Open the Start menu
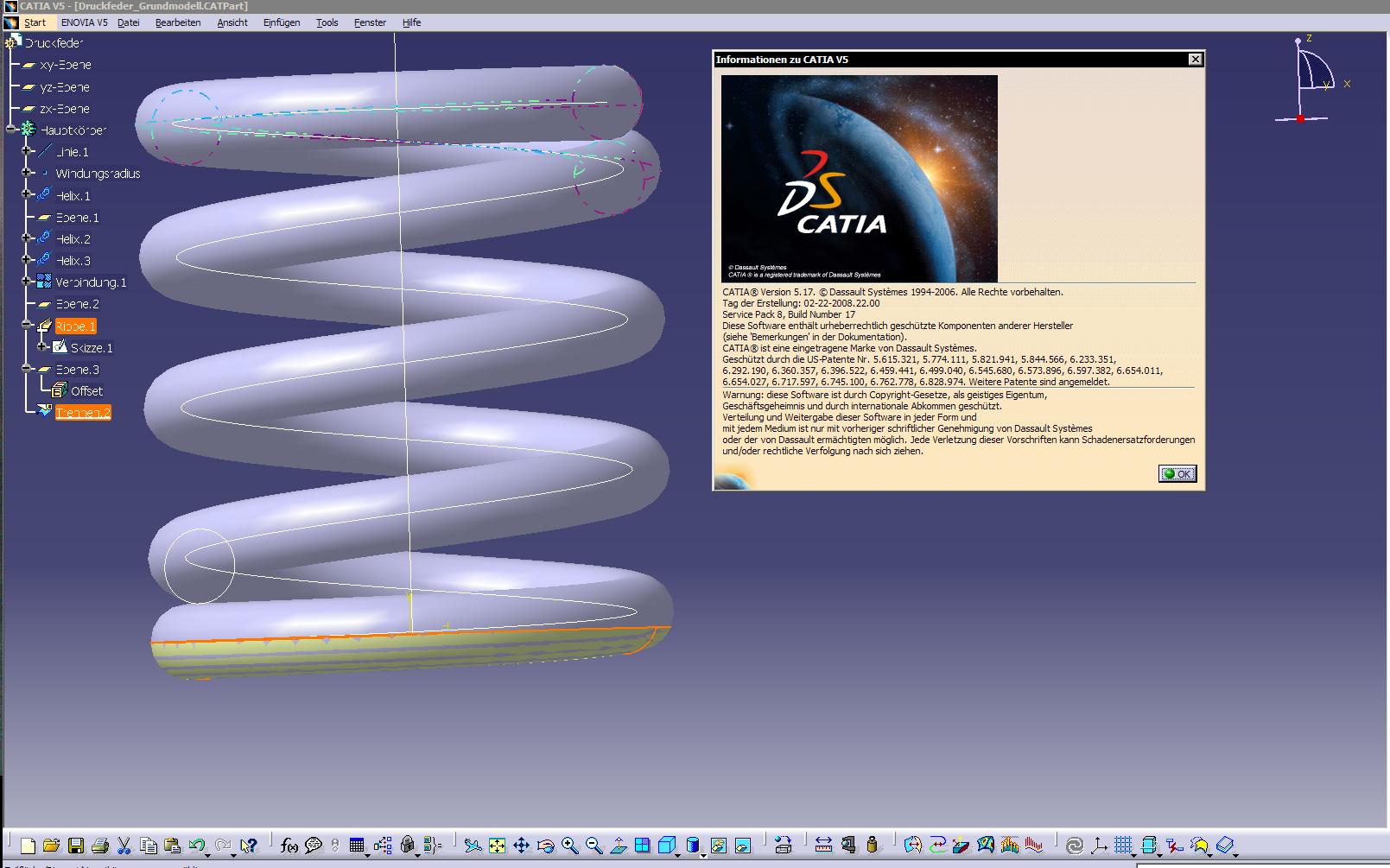 tap(35, 22)
